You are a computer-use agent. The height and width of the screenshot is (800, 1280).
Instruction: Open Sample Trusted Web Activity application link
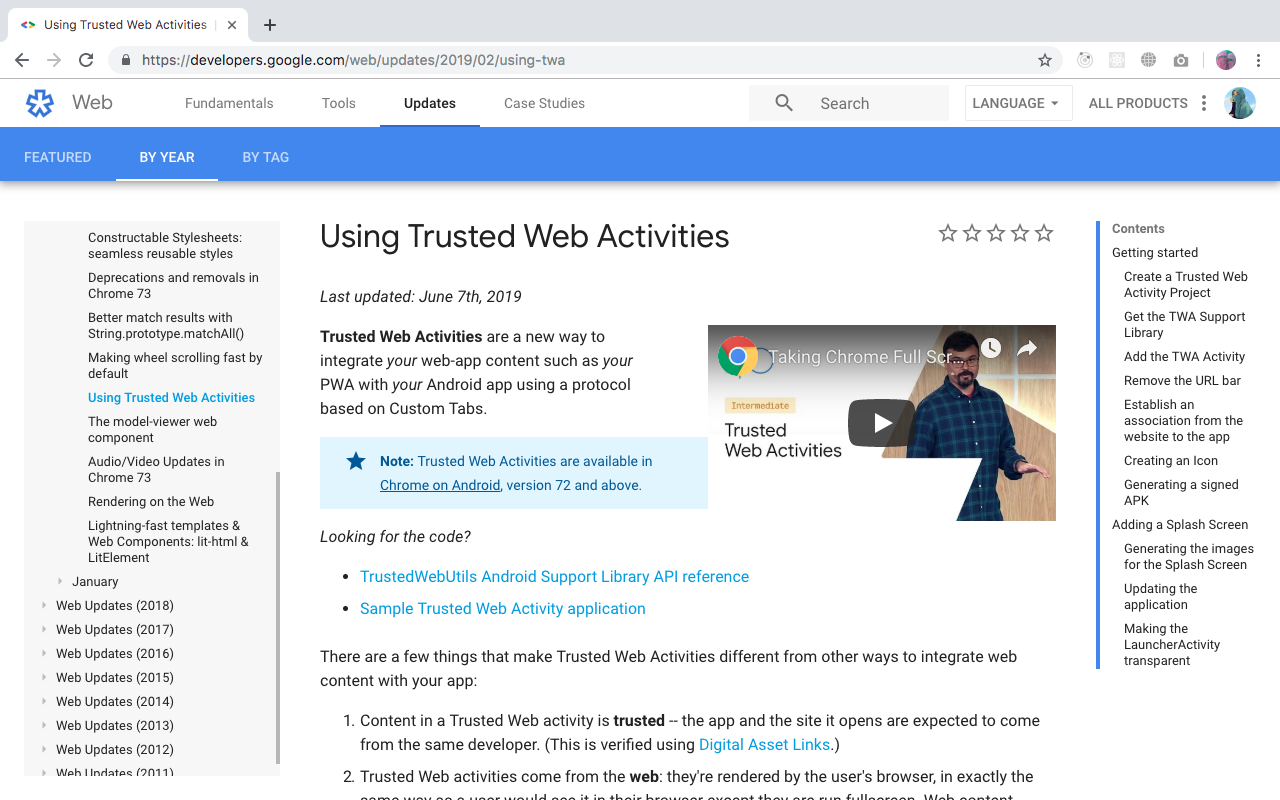pyautogui.click(x=503, y=608)
